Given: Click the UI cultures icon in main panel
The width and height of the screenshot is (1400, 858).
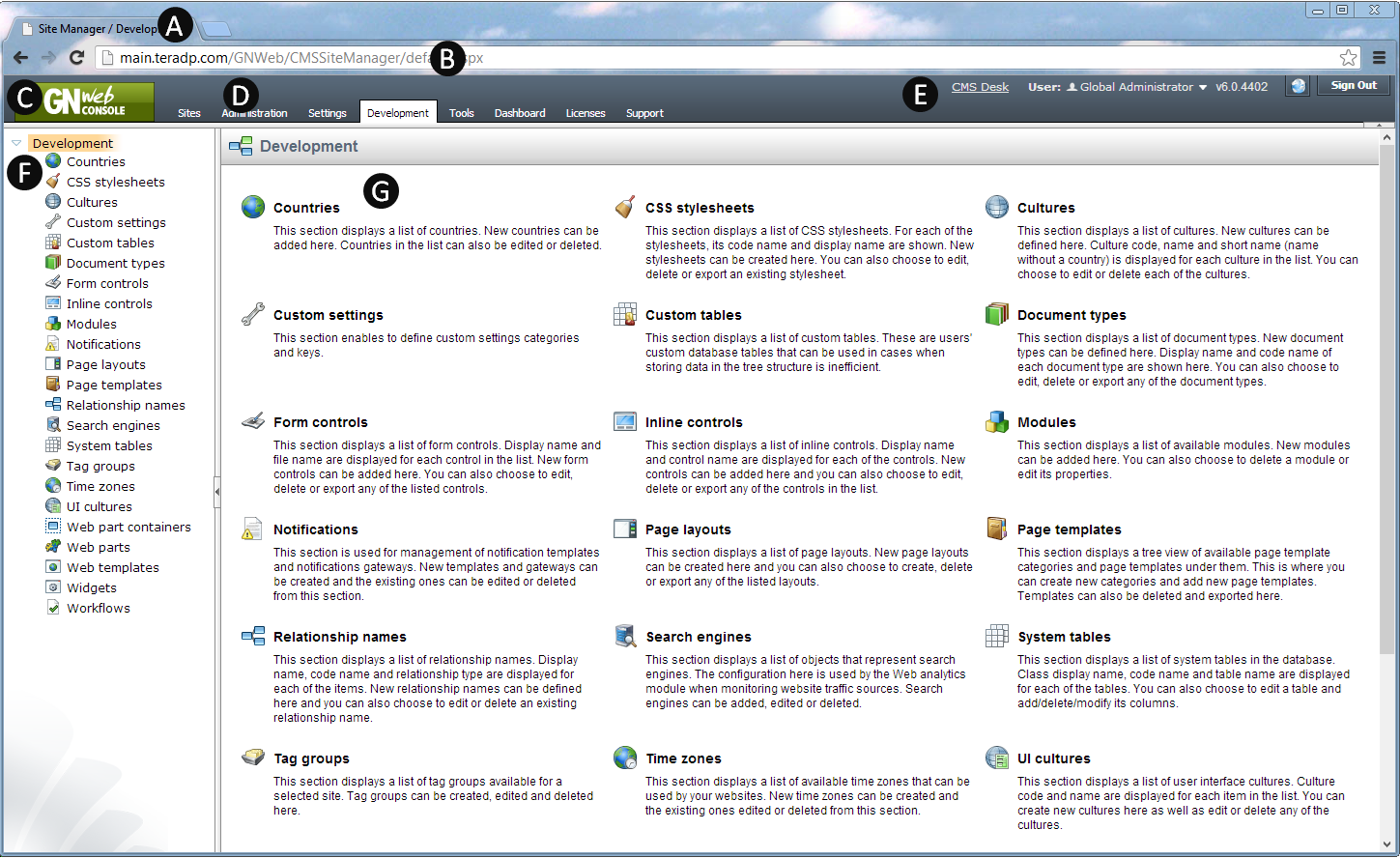Looking at the screenshot, I should [x=997, y=758].
